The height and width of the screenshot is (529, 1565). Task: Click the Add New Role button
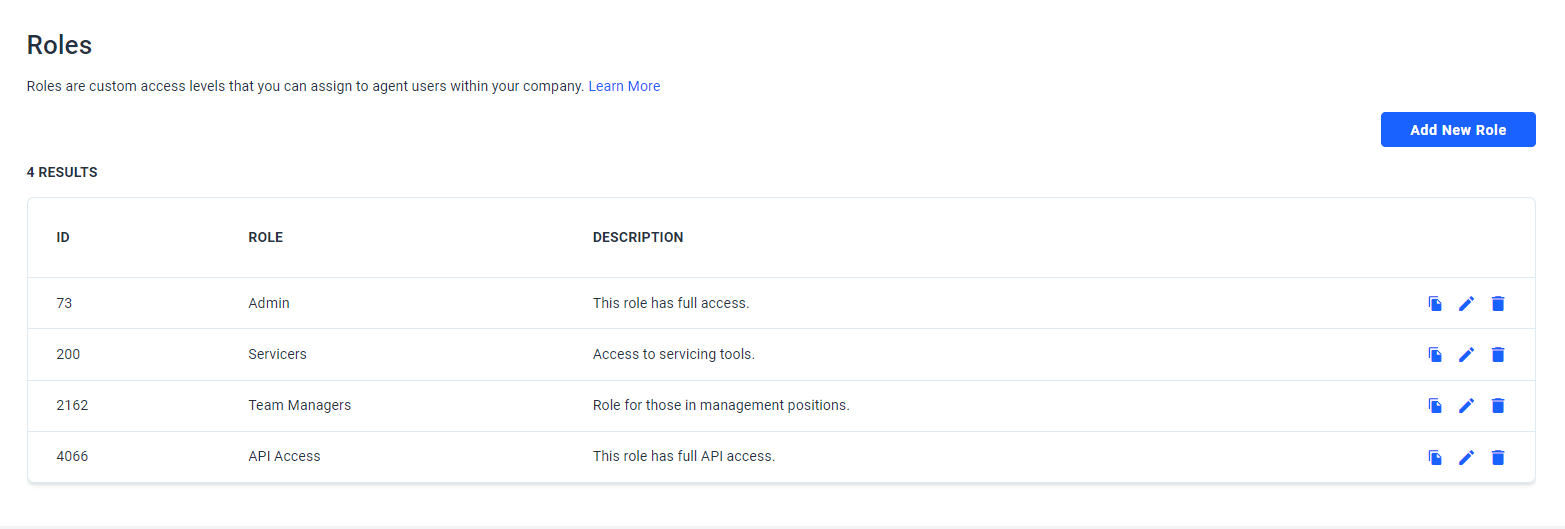click(1458, 130)
